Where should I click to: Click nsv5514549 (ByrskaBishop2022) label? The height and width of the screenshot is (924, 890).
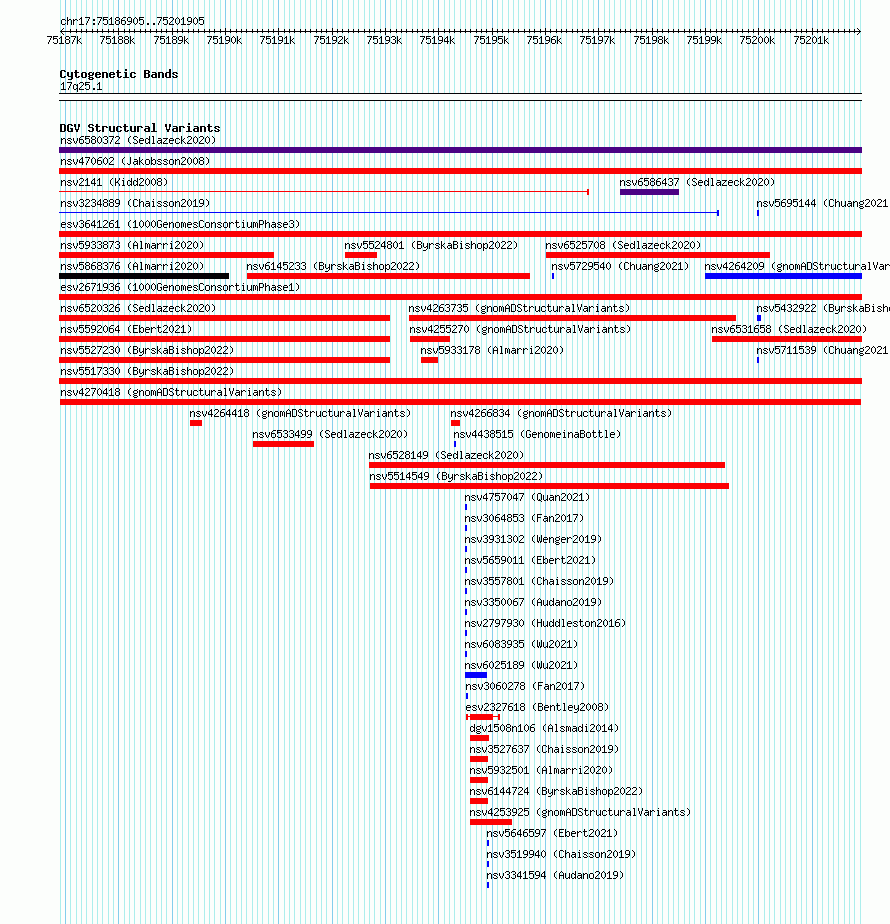coord(456,477)
